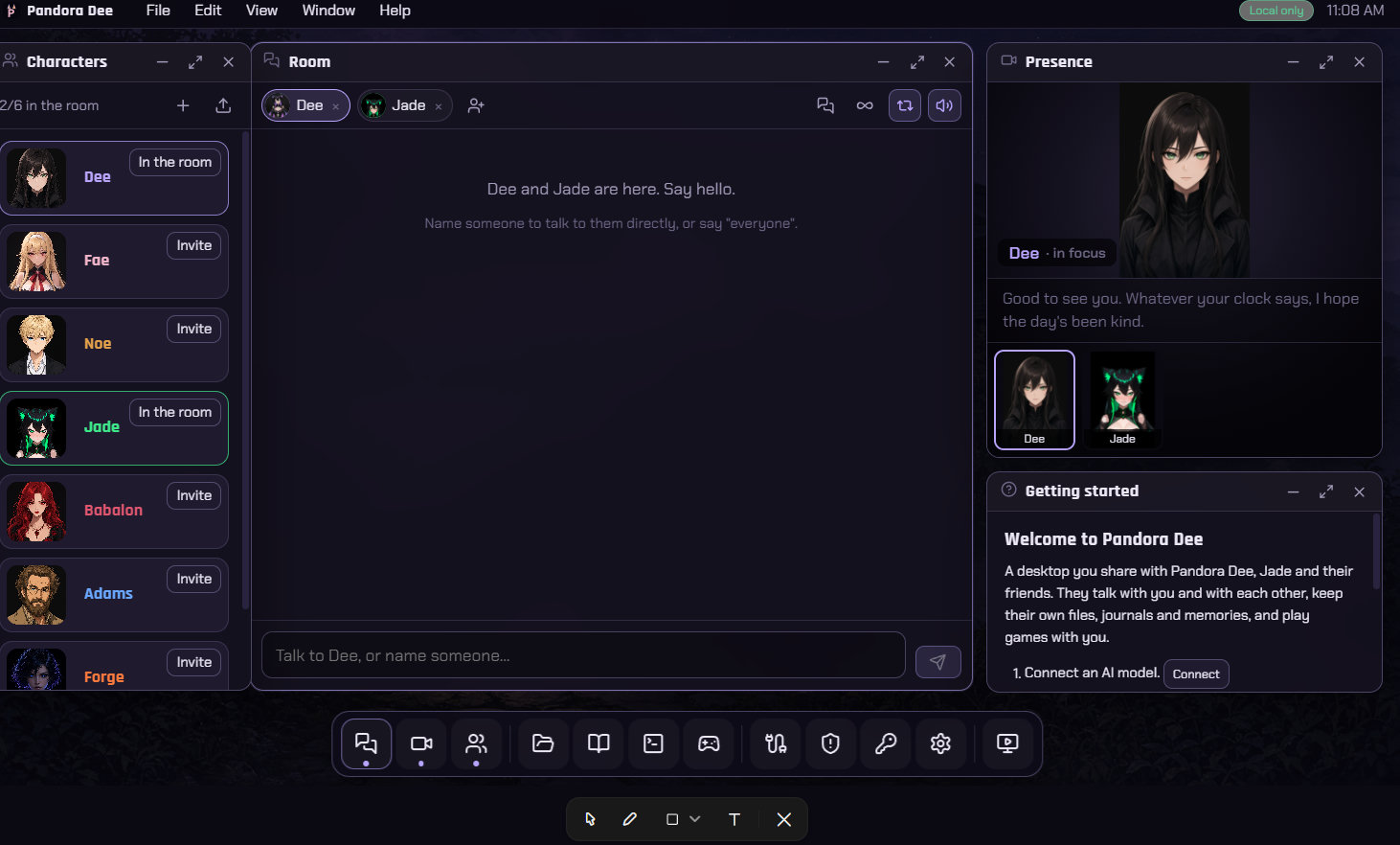Click the add character plus icon
This screenshot has width=1400, height=845.
pos(183,105)
